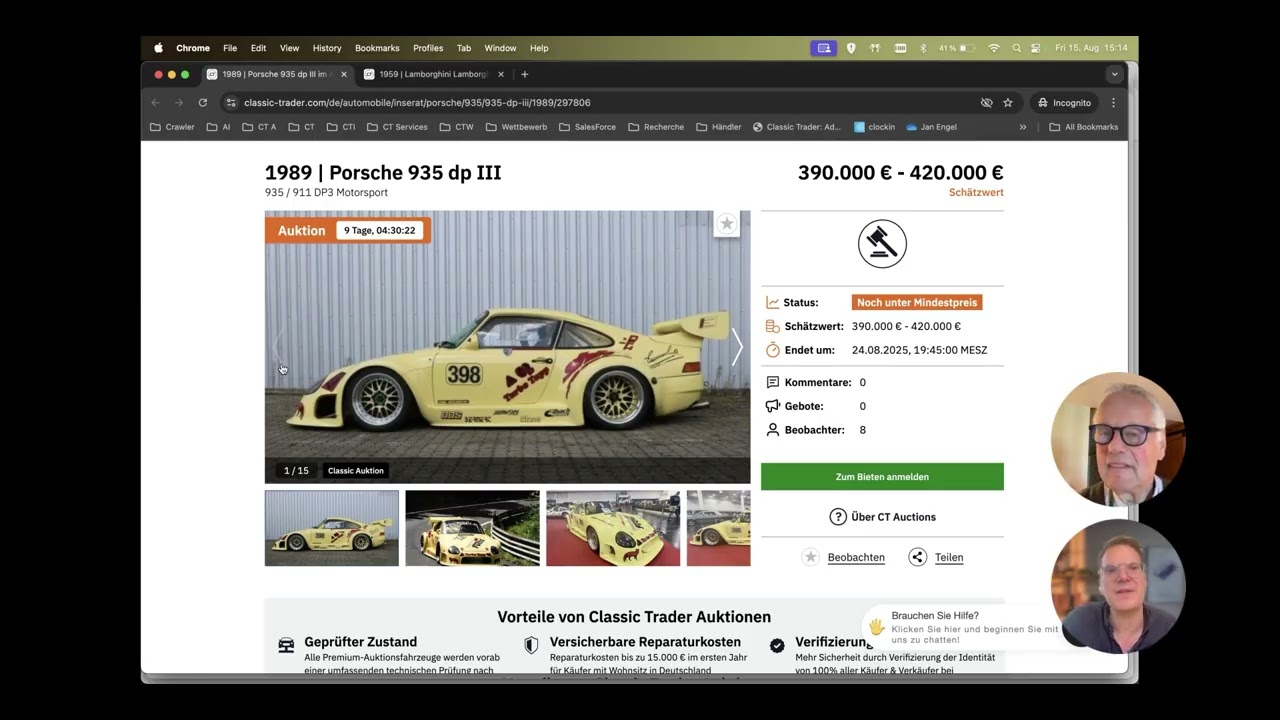The height and width of the screenshot is (720, 1280).
Task: Go forward one page
Action: tap(179, 102)
